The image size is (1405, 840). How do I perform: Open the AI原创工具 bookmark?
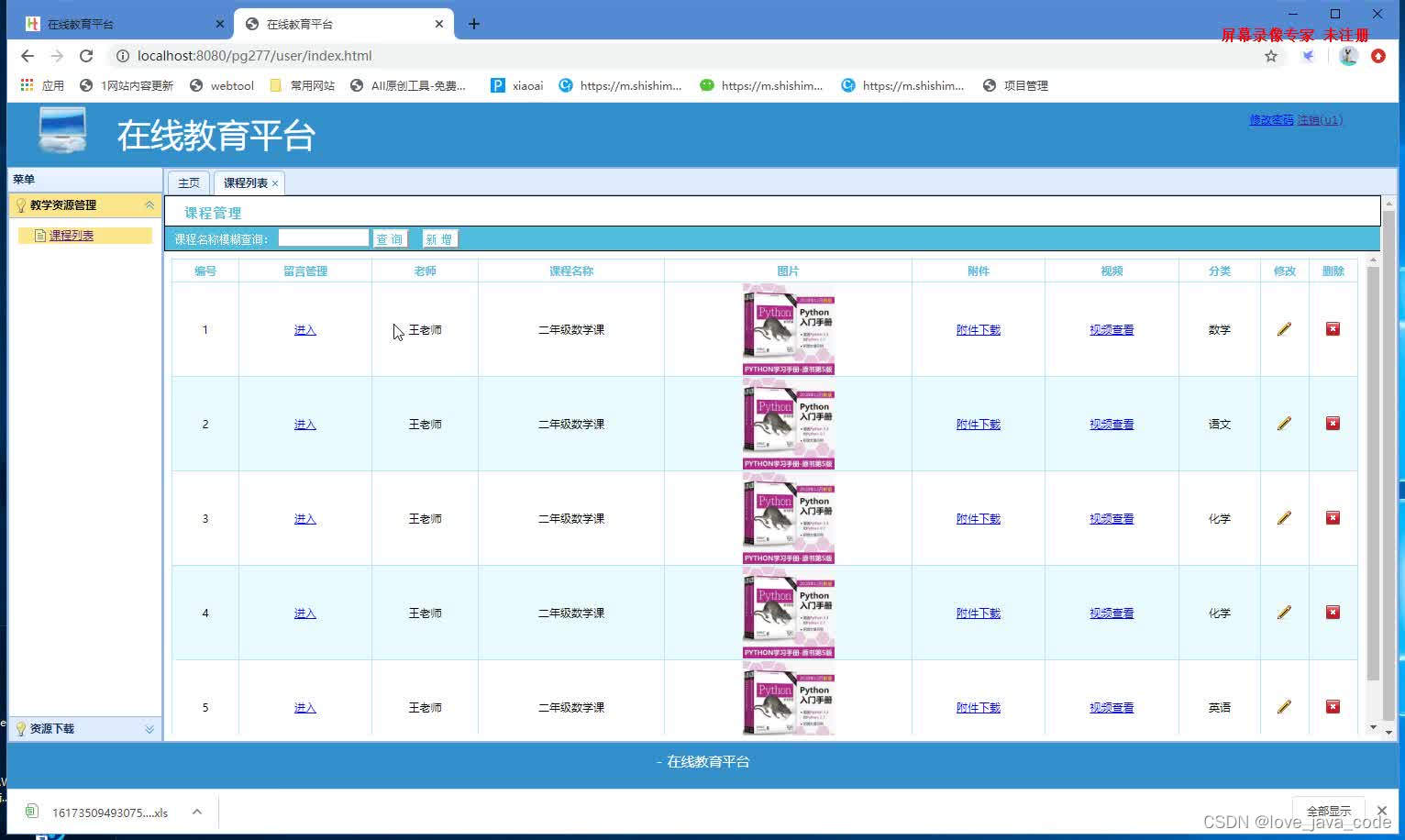pos(408,85)
